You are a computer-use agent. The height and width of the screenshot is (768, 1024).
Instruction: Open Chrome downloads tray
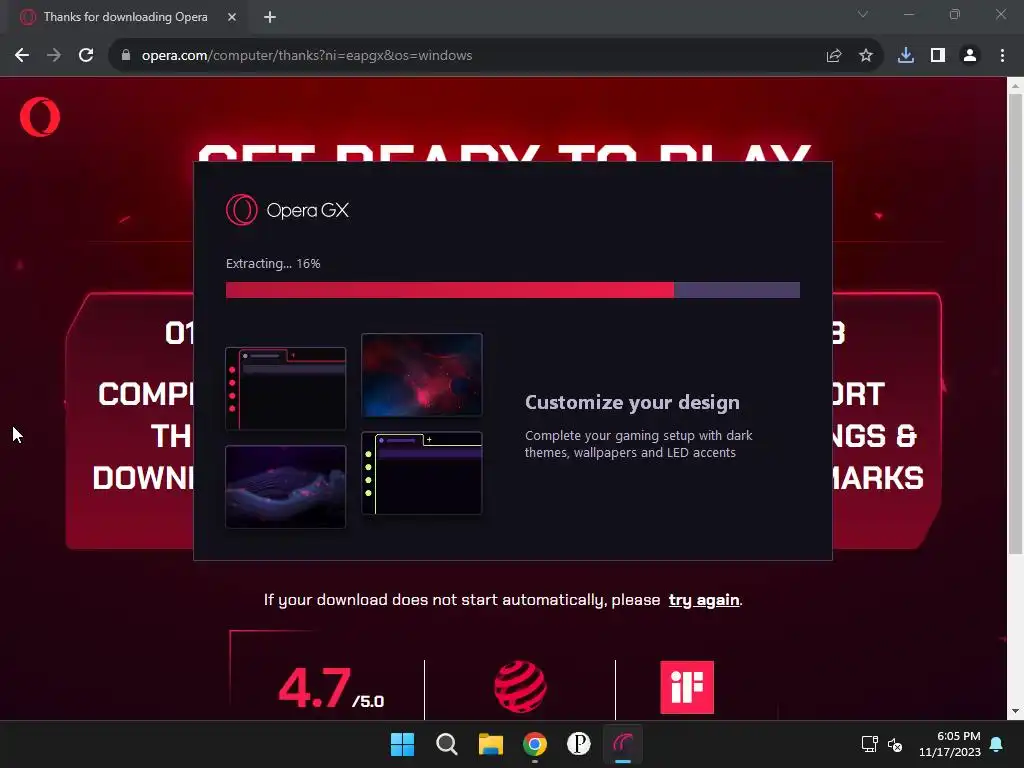(905, 56)
